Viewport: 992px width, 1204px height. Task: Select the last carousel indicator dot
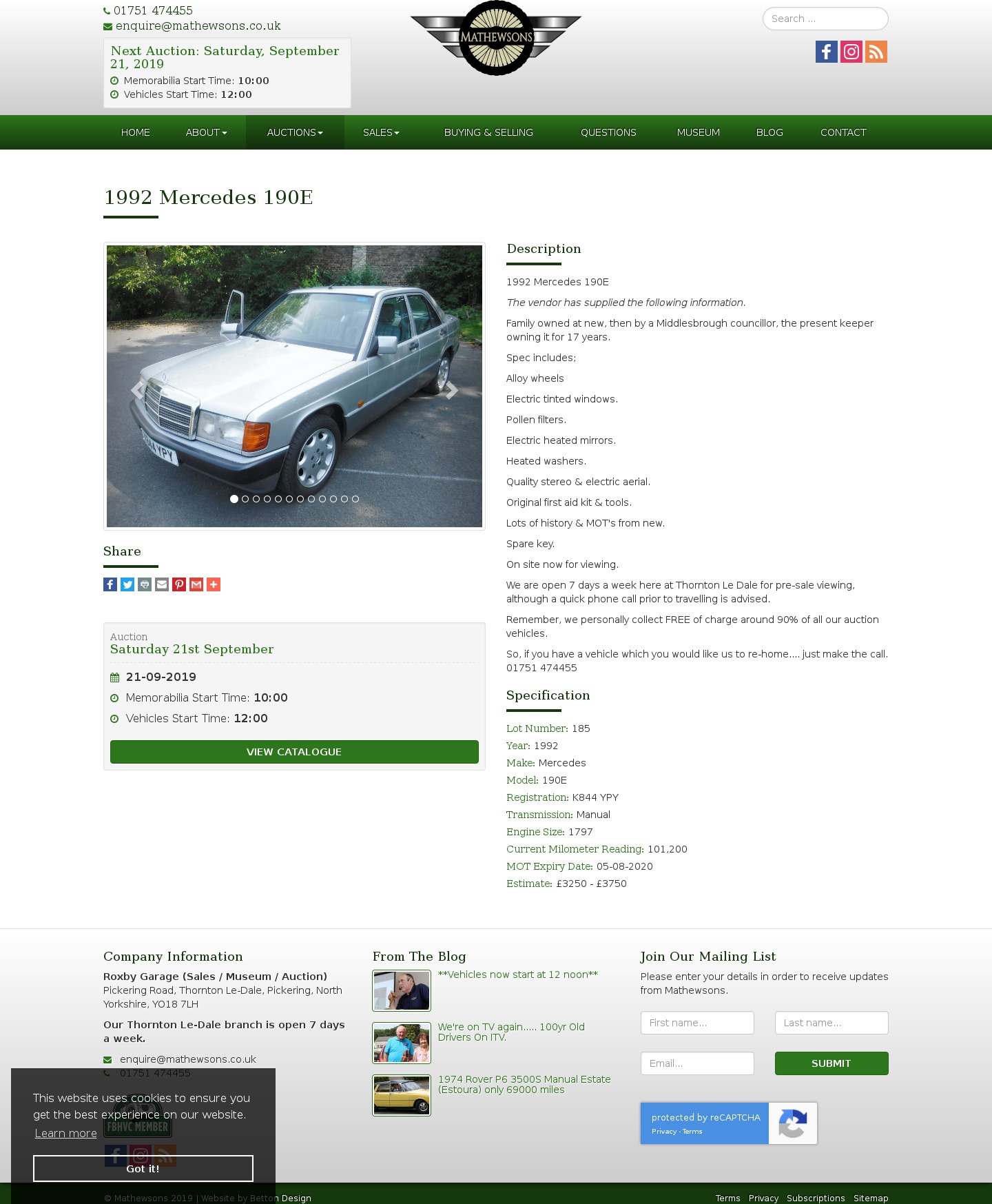coord(355,499)
